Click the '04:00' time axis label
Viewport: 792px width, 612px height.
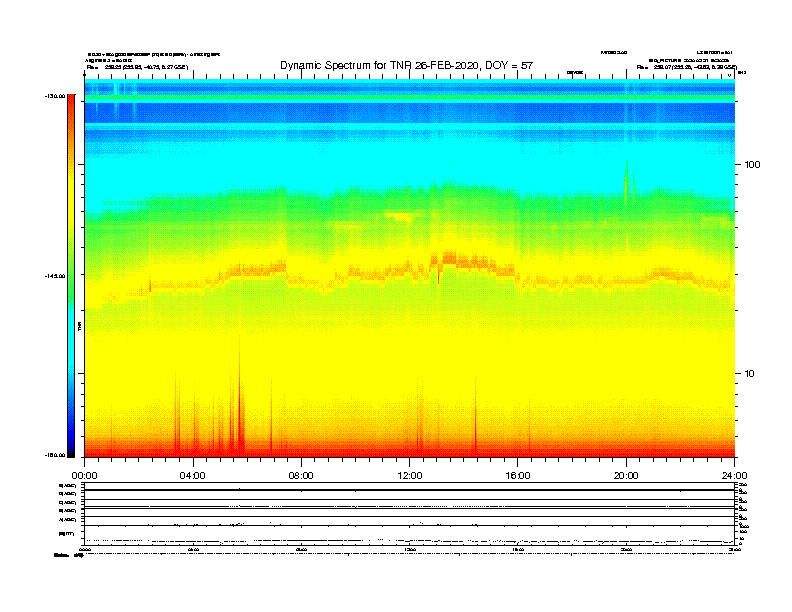coord(192,476)
